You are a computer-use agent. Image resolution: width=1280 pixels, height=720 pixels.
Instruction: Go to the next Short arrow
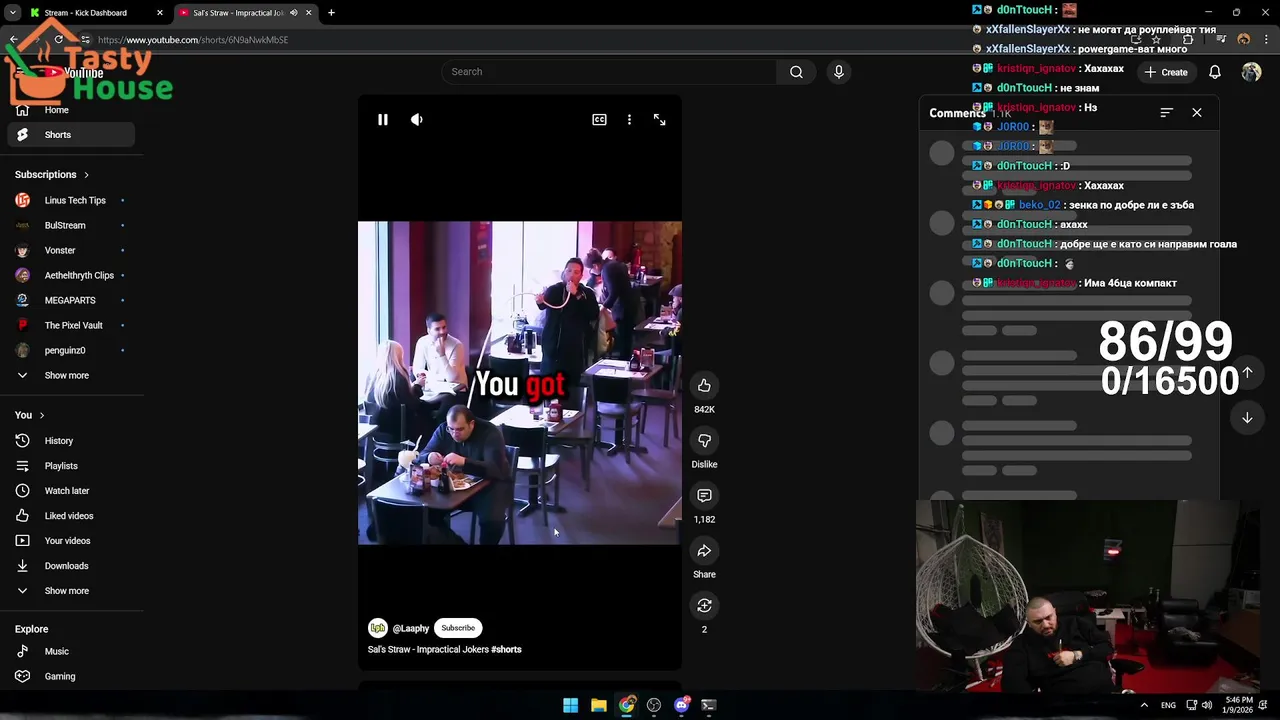tap(1247, 418)
